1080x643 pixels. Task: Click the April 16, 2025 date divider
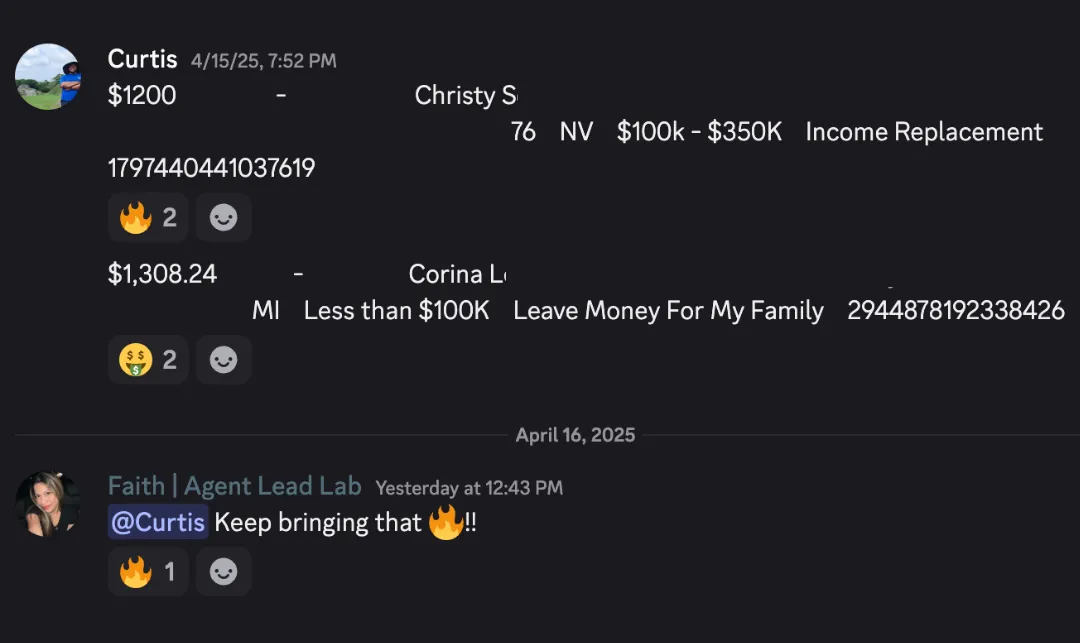(x=575, y=435)
